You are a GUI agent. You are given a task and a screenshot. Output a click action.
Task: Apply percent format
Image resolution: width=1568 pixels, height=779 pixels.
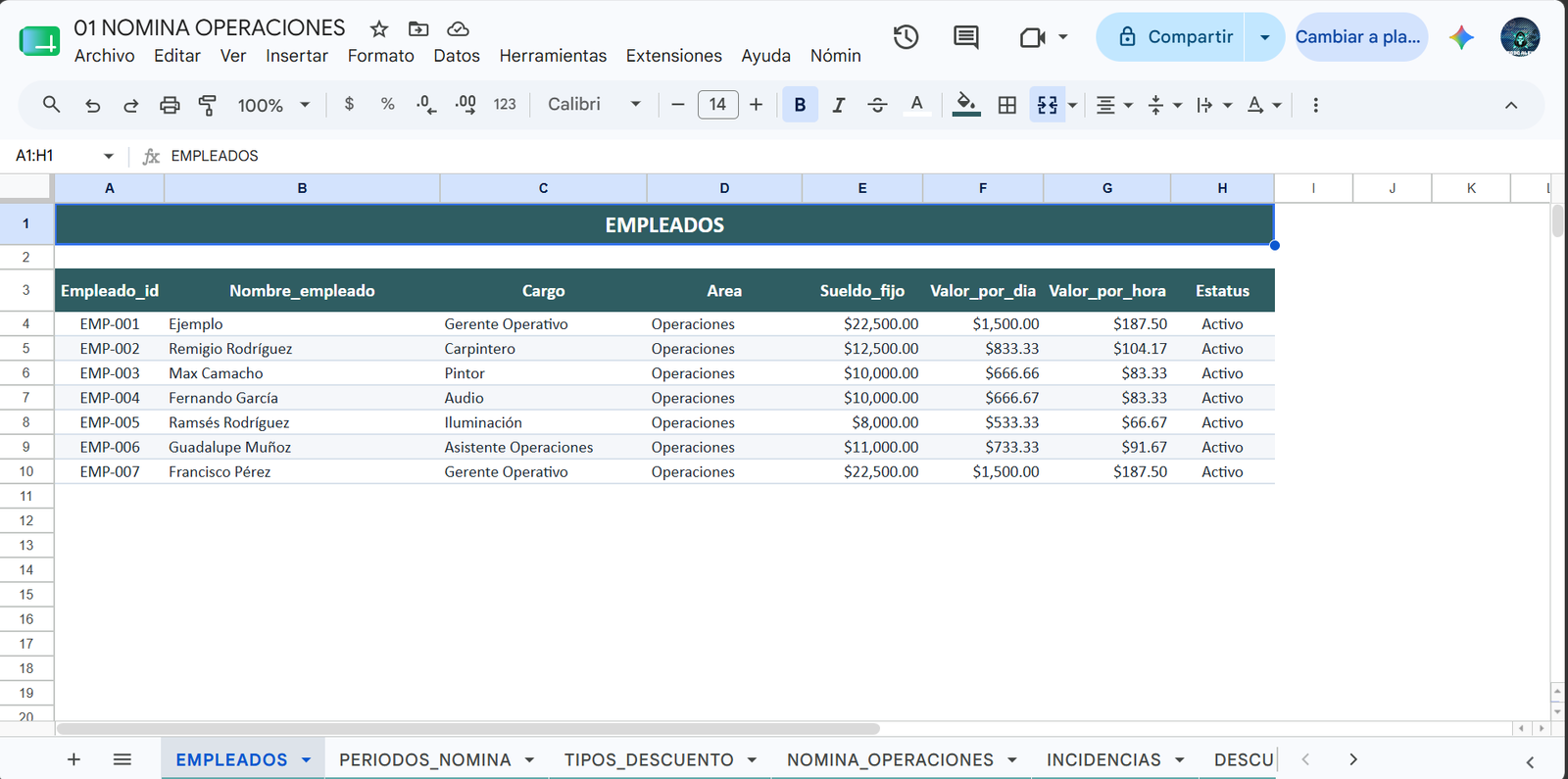(x=388, y=104)
